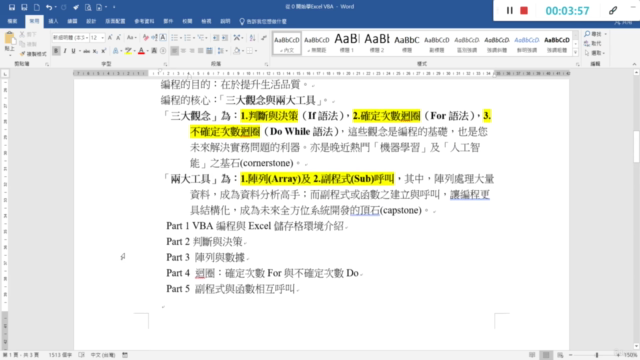Screen dimensions: 640x360
Task: Apply character border icon
Action: [163, 38]
